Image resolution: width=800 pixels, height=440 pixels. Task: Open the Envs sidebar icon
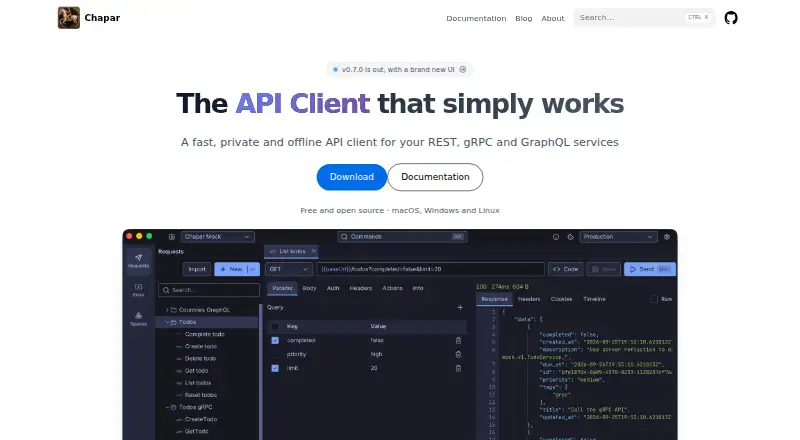pos(138,289)
